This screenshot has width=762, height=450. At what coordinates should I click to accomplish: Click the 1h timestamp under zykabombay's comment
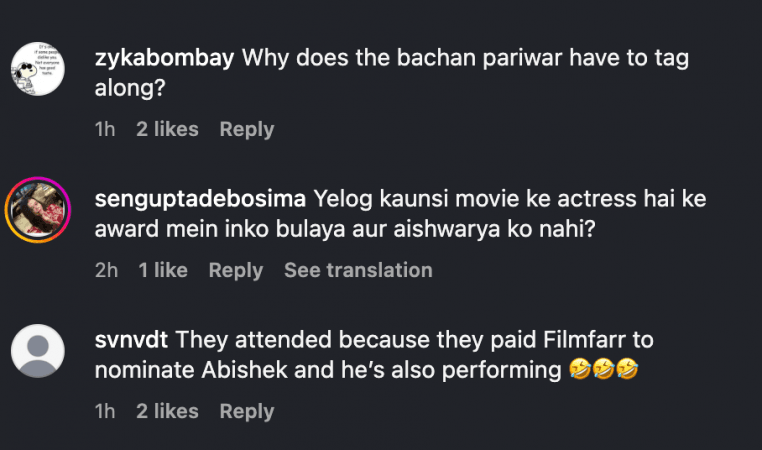coord(105,129)
